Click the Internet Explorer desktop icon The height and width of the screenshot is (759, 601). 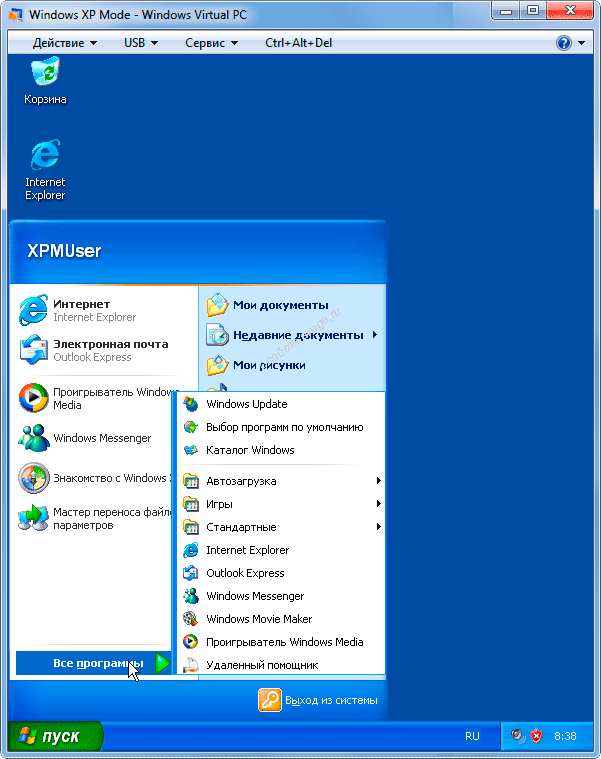[x=45, y=157]
